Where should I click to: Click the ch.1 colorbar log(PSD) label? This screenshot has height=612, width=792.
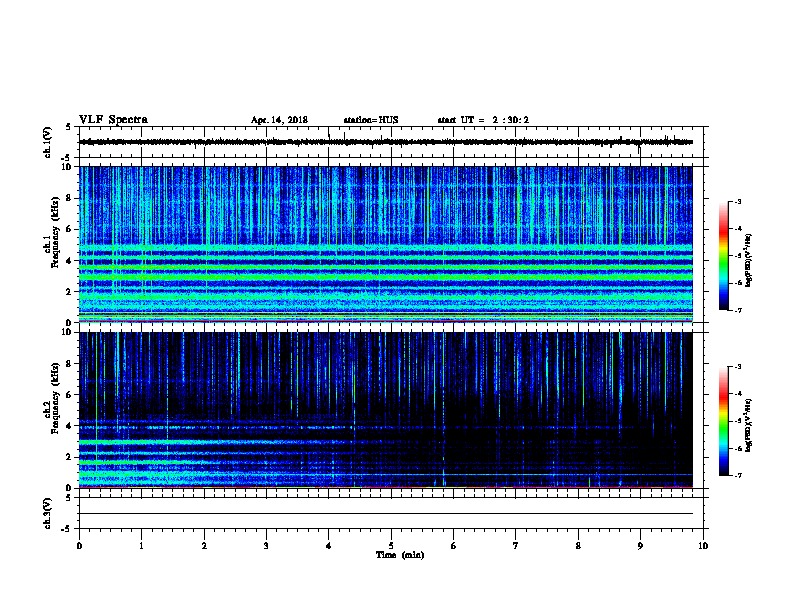(749, 260)
